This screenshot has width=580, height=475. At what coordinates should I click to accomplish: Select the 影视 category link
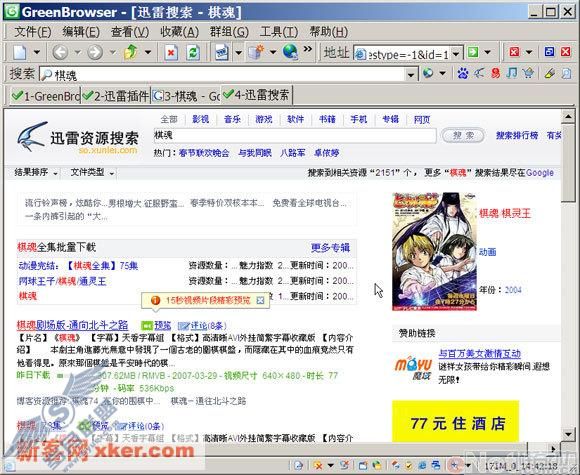tap(200, 119)
